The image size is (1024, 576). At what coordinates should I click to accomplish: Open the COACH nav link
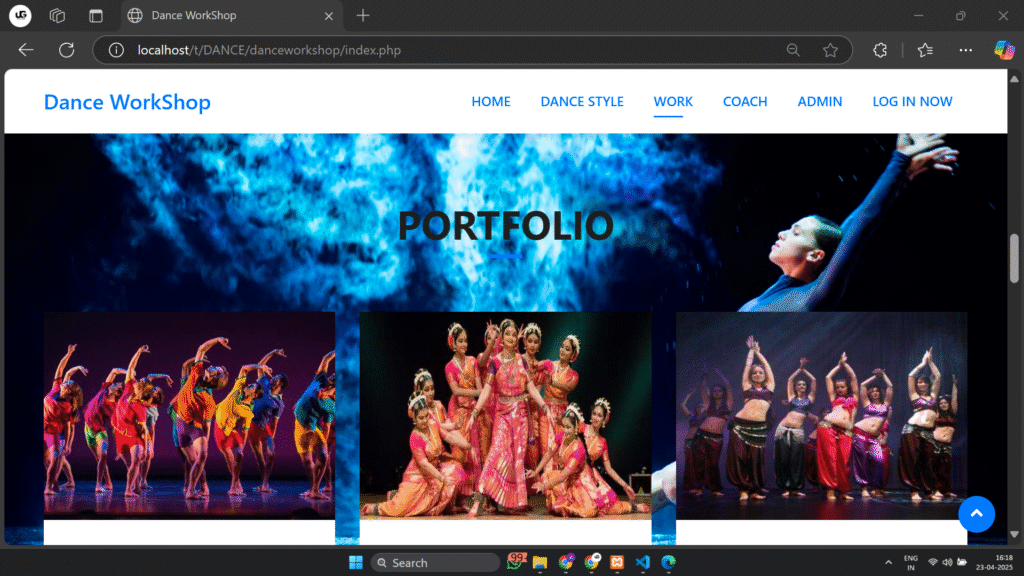744,102
